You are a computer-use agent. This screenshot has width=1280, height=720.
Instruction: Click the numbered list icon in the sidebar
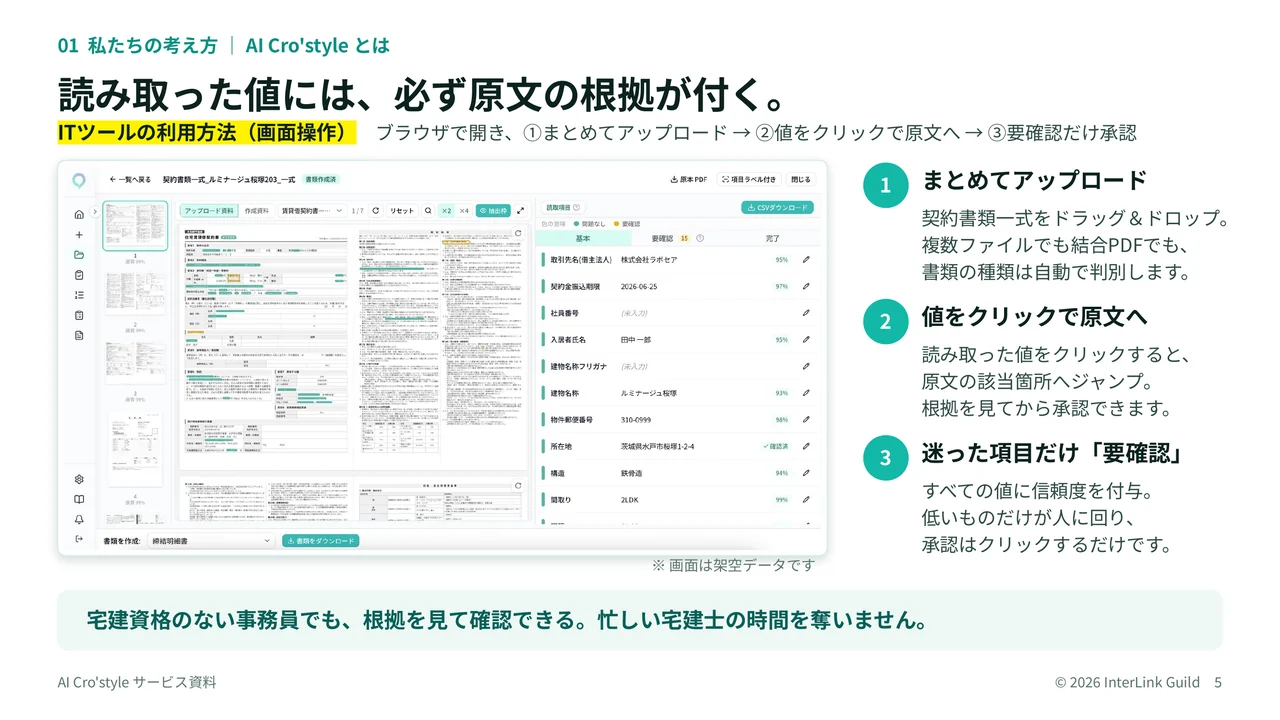79,295
